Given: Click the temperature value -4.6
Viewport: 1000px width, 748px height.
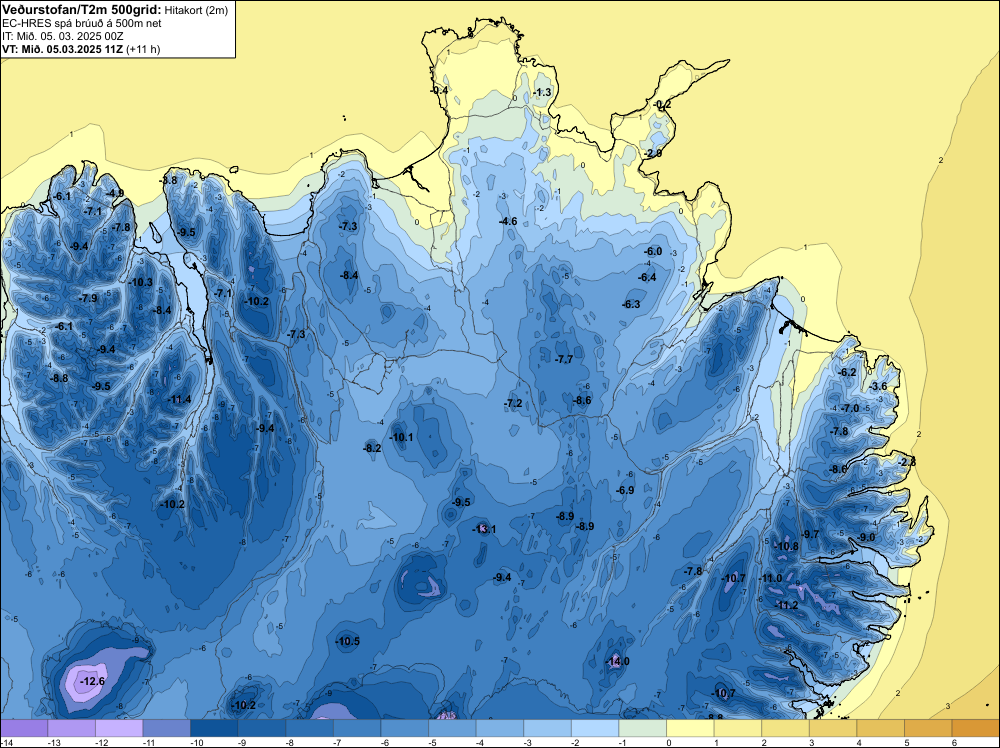Looking at the screenshot, I should (508, 221).
